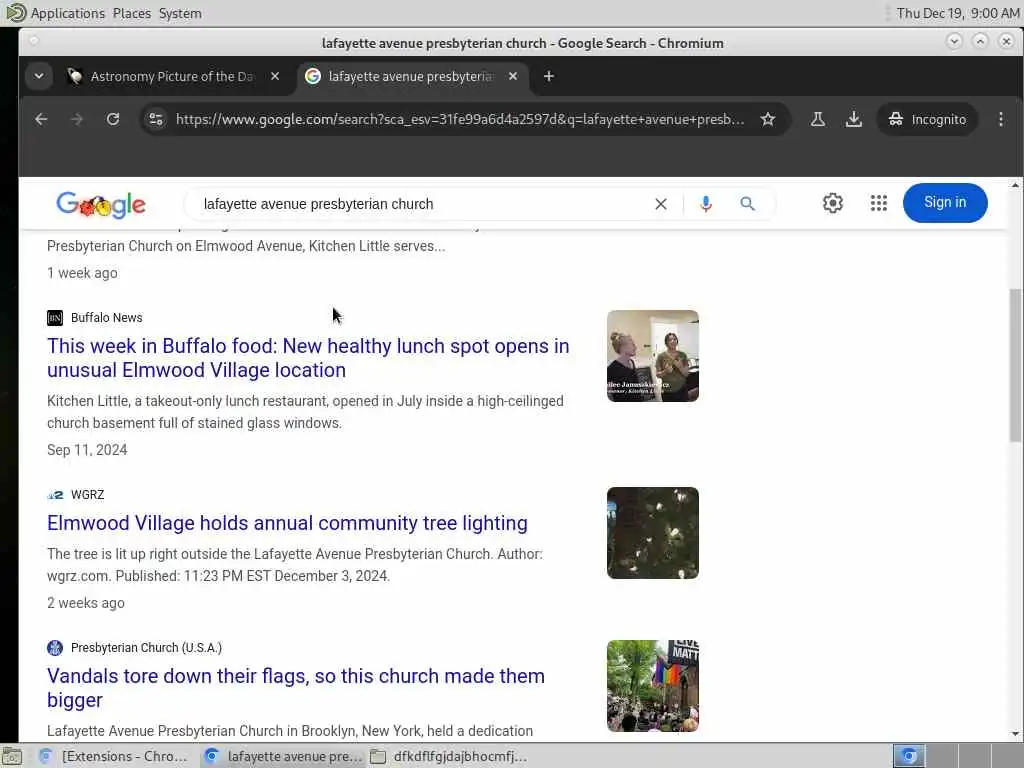Open the Kitchen Little article thumbnail

tap(652, 356)
